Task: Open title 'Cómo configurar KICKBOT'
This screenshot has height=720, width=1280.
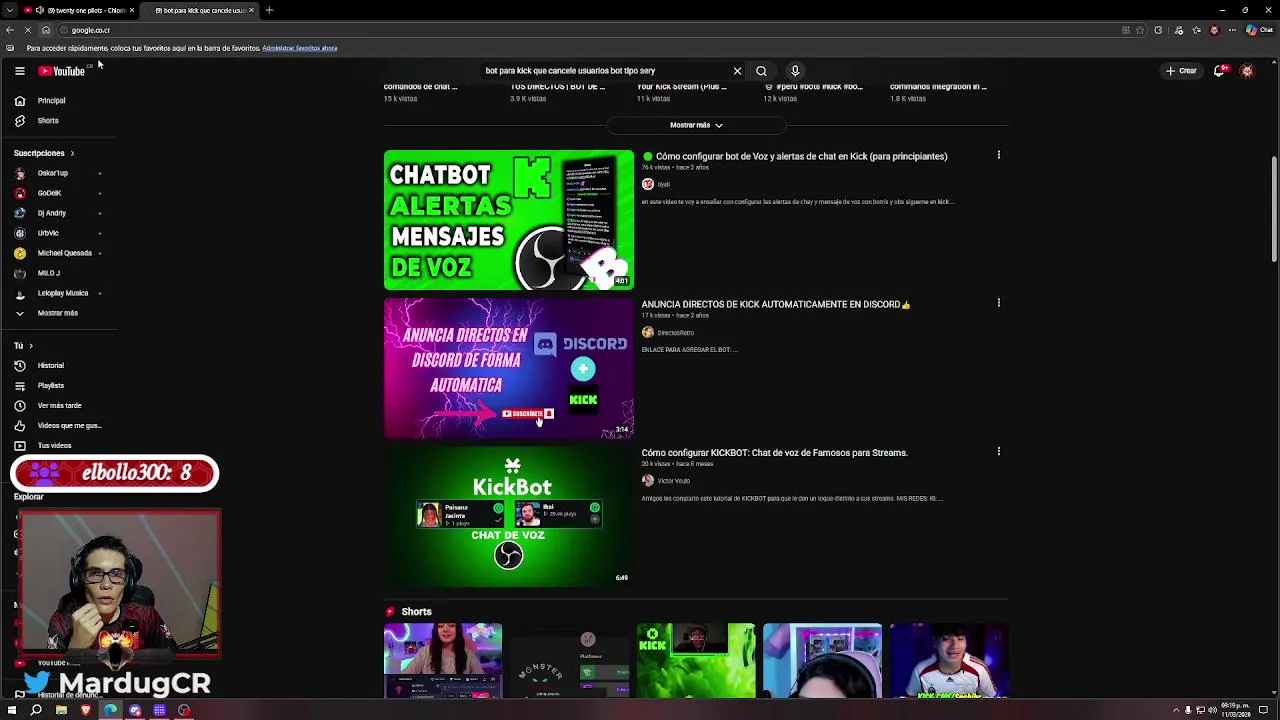Action: (x=774, y=453)
